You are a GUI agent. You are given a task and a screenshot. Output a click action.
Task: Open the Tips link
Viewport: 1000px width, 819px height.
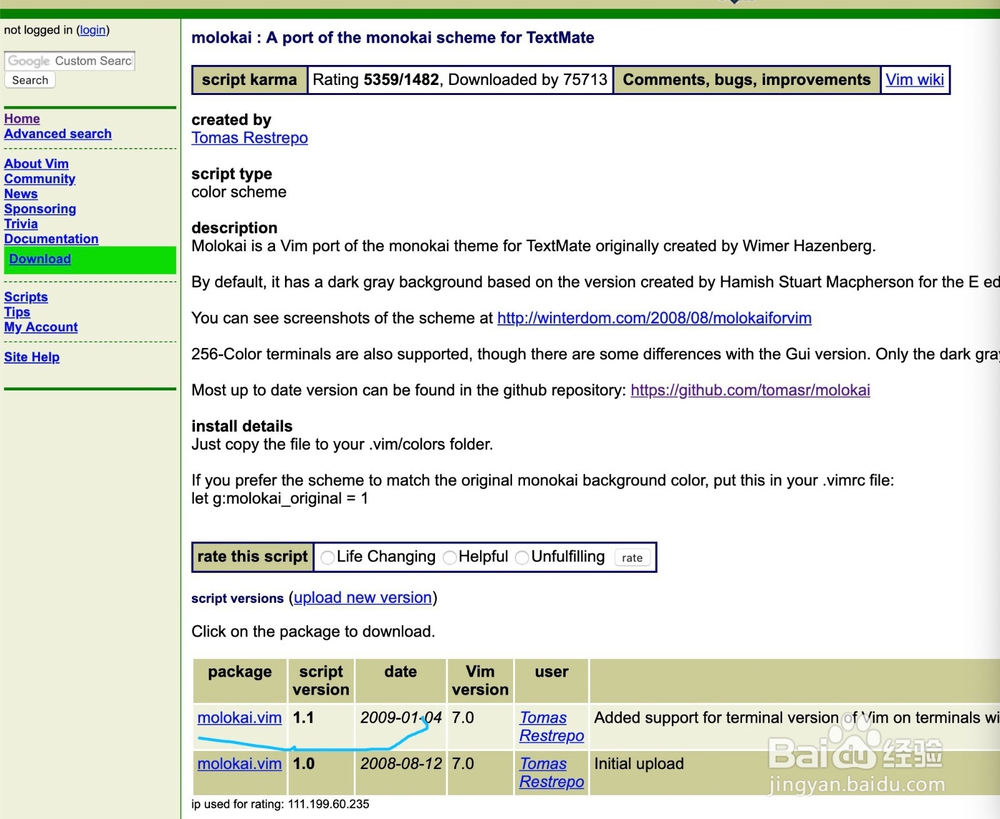click(17, 312)
